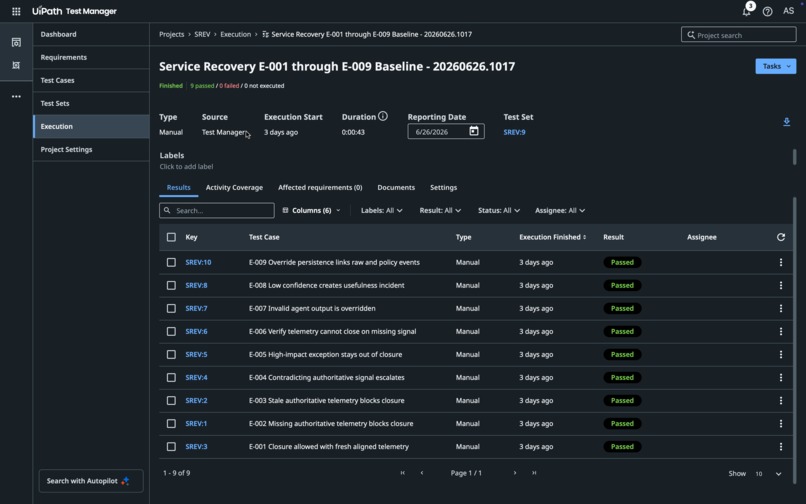Open the Result: All filter
Viewport: 806px width, 504px height.
[x=440, y=210]
